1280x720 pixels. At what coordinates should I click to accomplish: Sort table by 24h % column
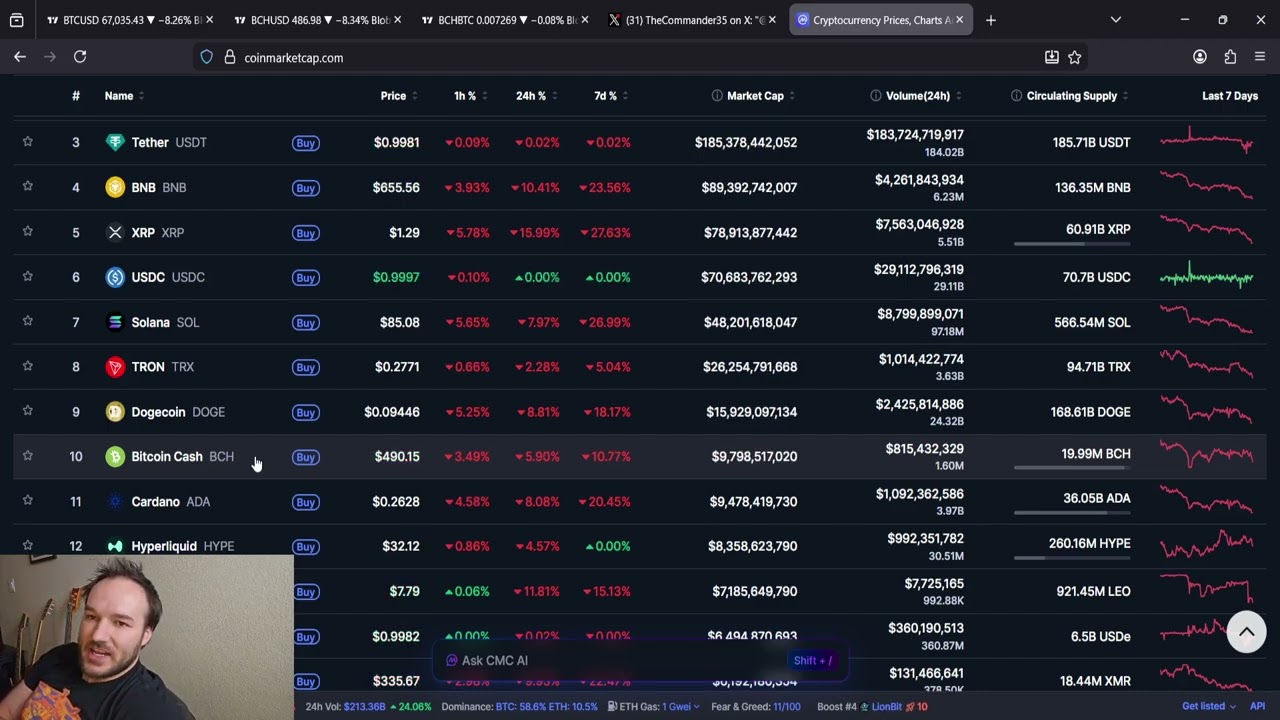[x=536, y=96]
